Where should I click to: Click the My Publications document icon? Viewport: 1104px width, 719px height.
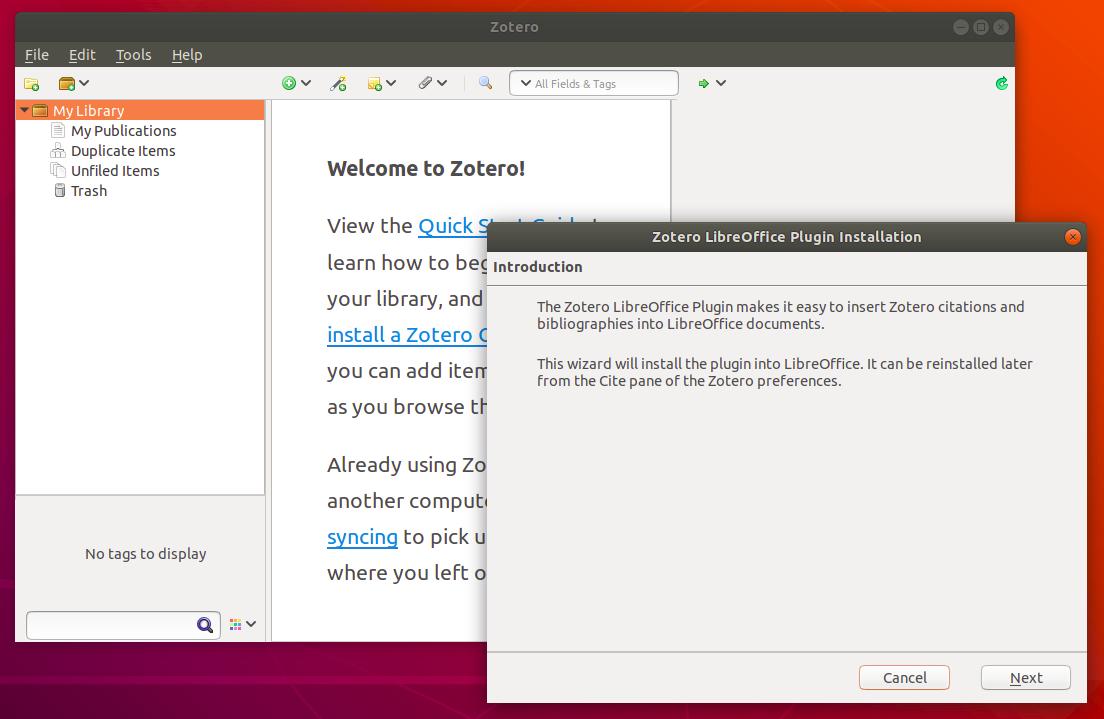pyautogui.click(x=58, y=130)
